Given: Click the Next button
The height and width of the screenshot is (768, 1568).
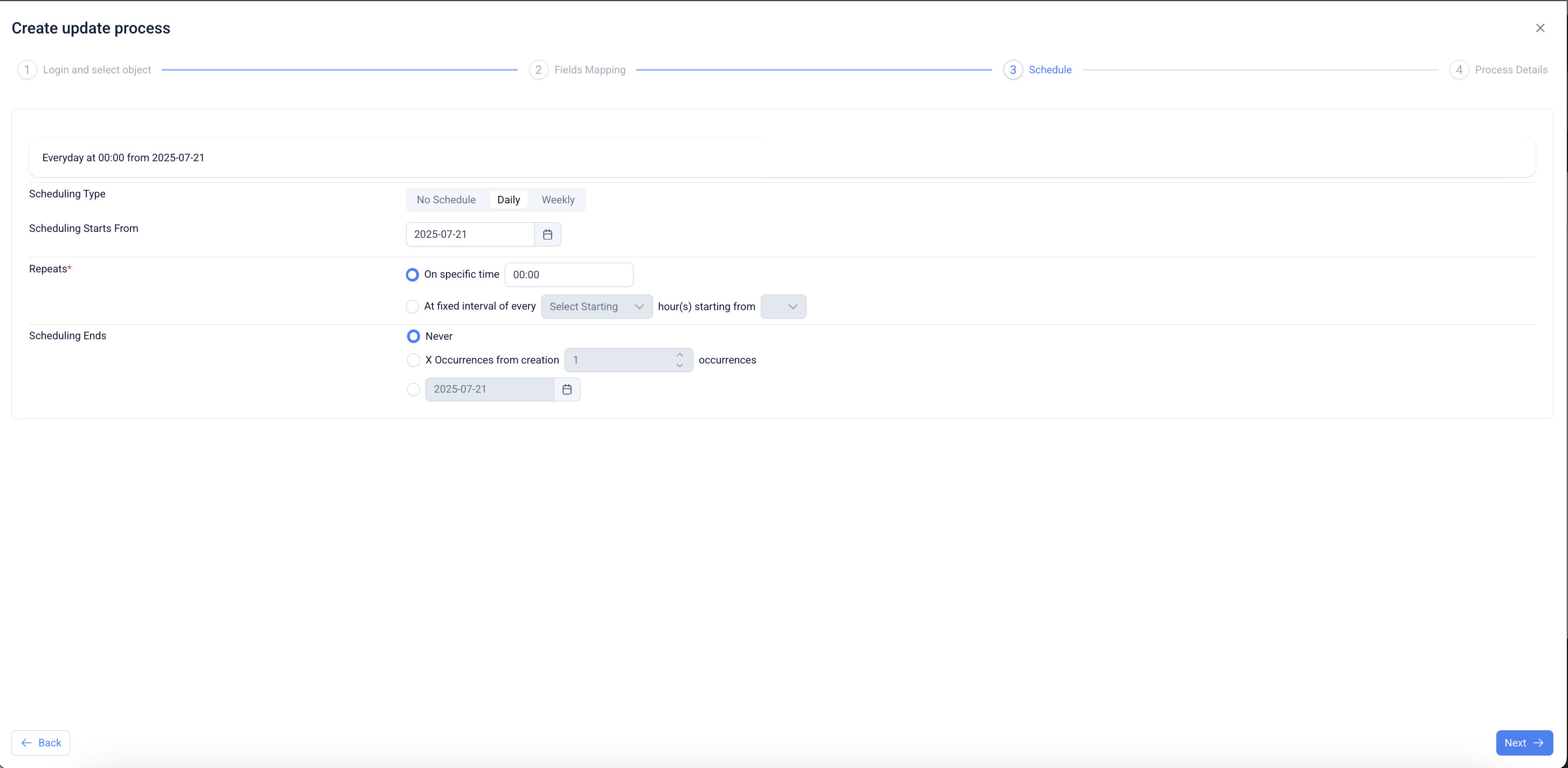Looking at the screenshot, I should point(1524,743).
